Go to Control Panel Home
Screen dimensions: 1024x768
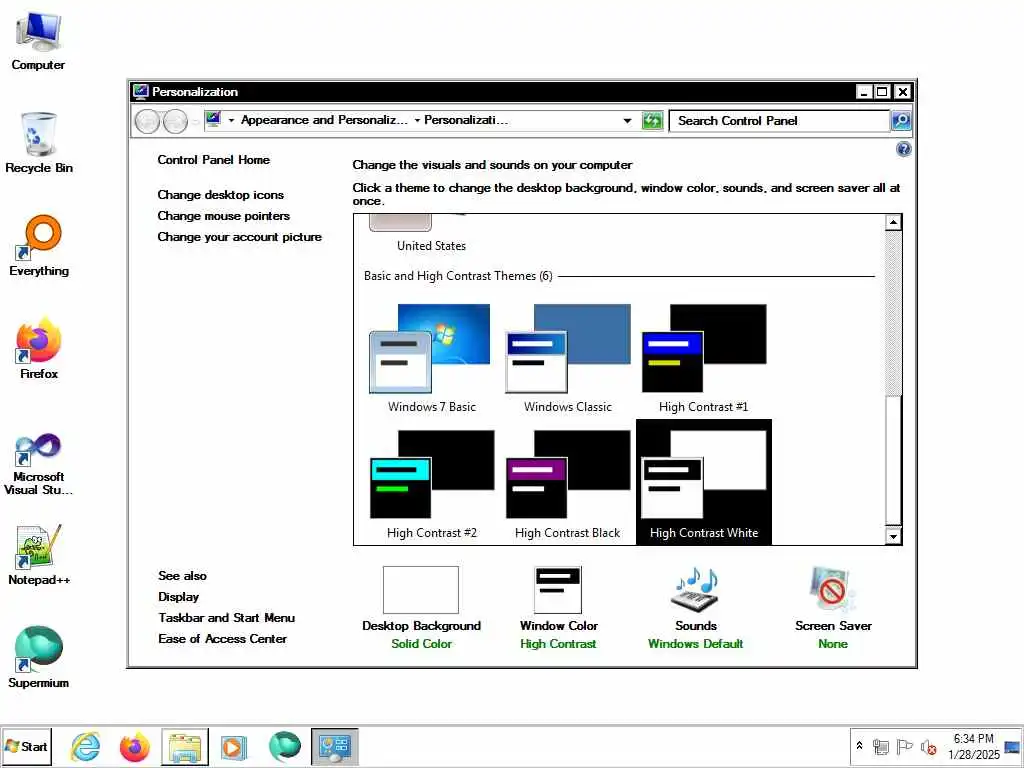point(214,159)
